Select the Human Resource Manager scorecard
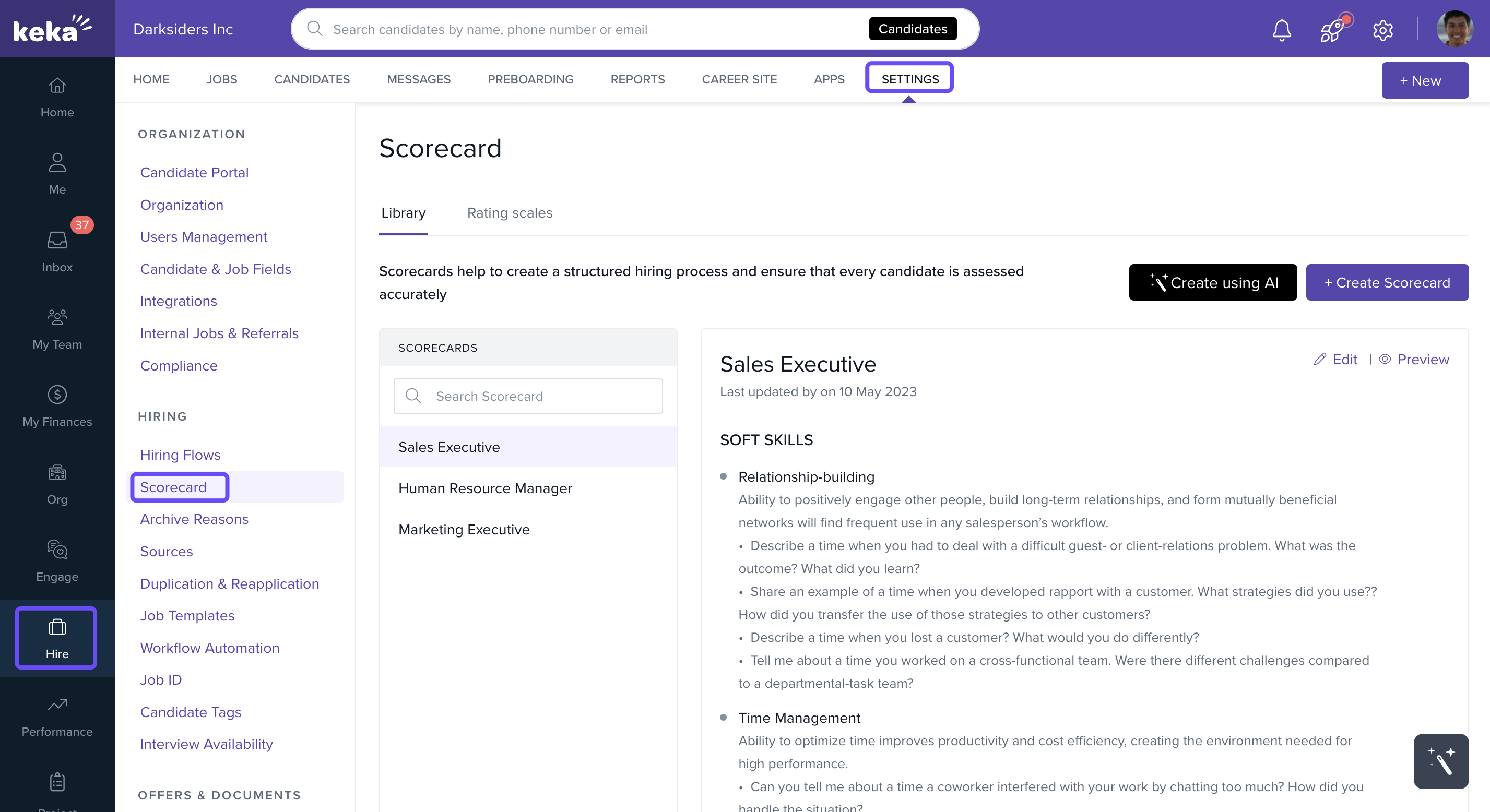The image size is (1490, 812). 484,488
